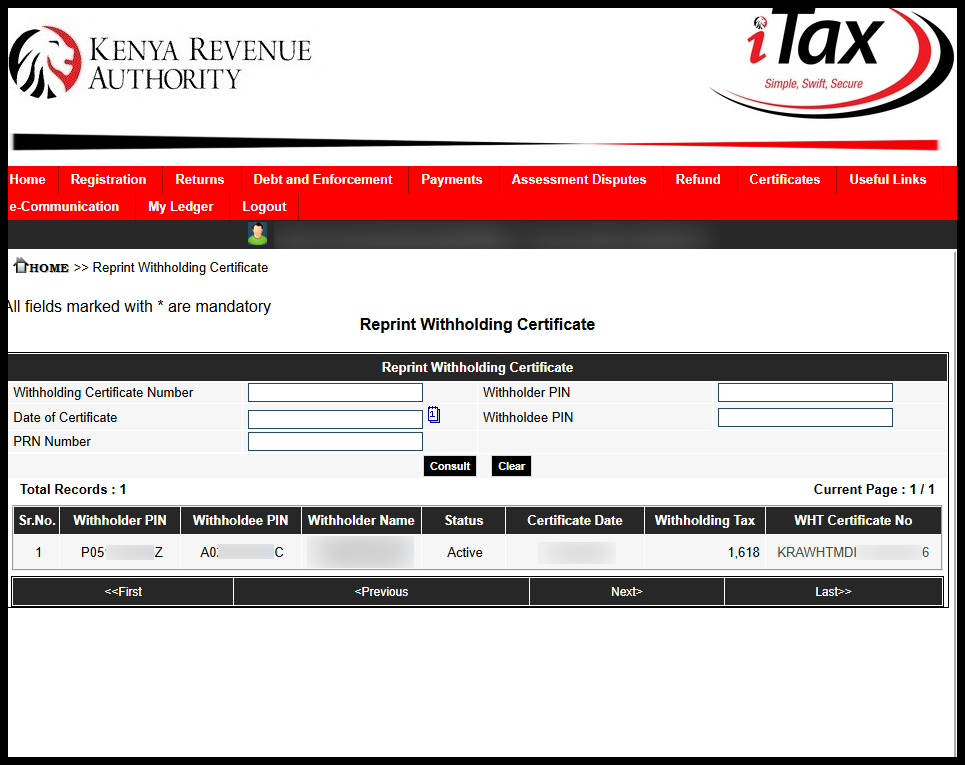This screenshot has height=765, width=965.
Task: Click the withholder PIN cell starting P05
Action: coord(122,552)
